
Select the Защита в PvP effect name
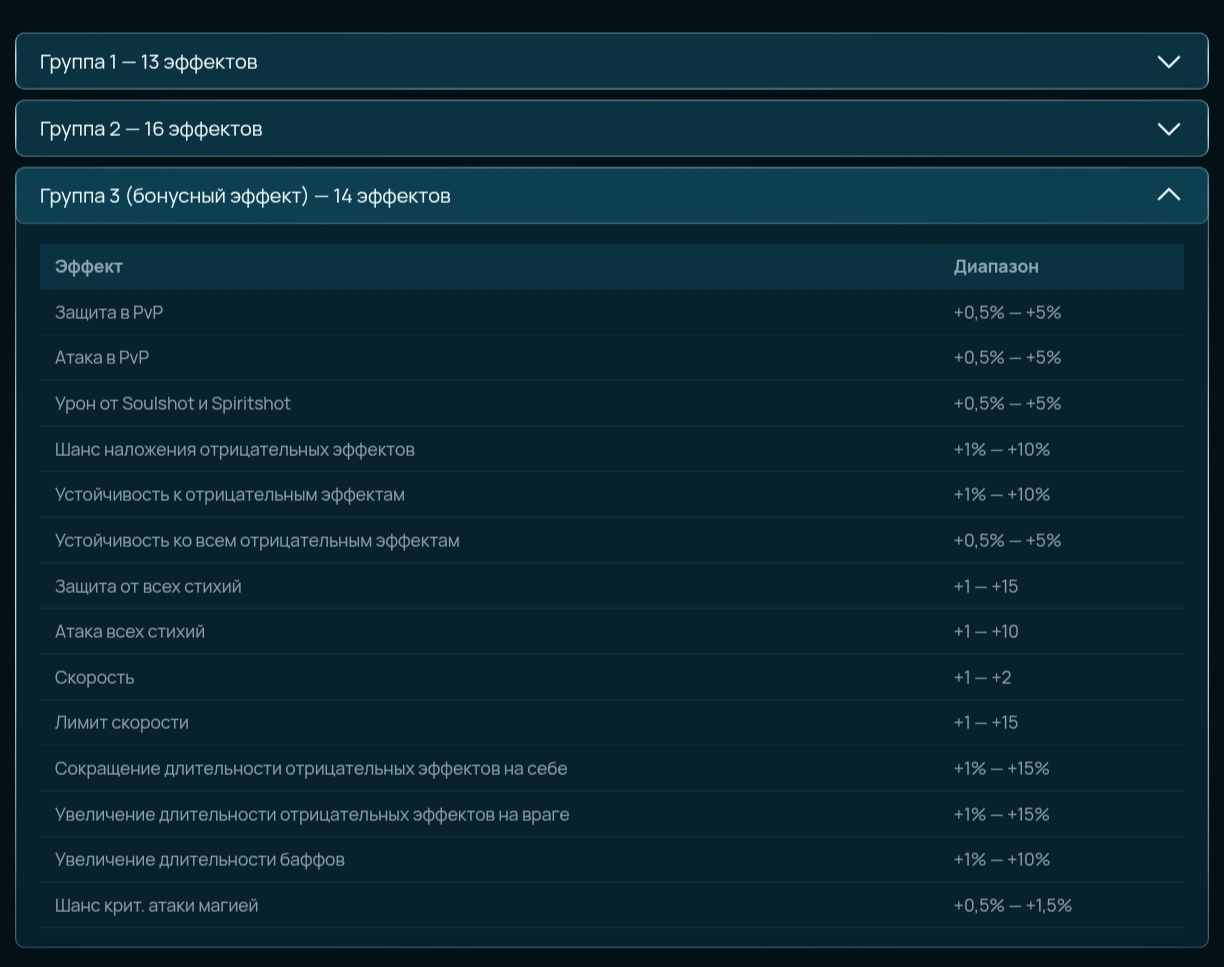[109, 312]
